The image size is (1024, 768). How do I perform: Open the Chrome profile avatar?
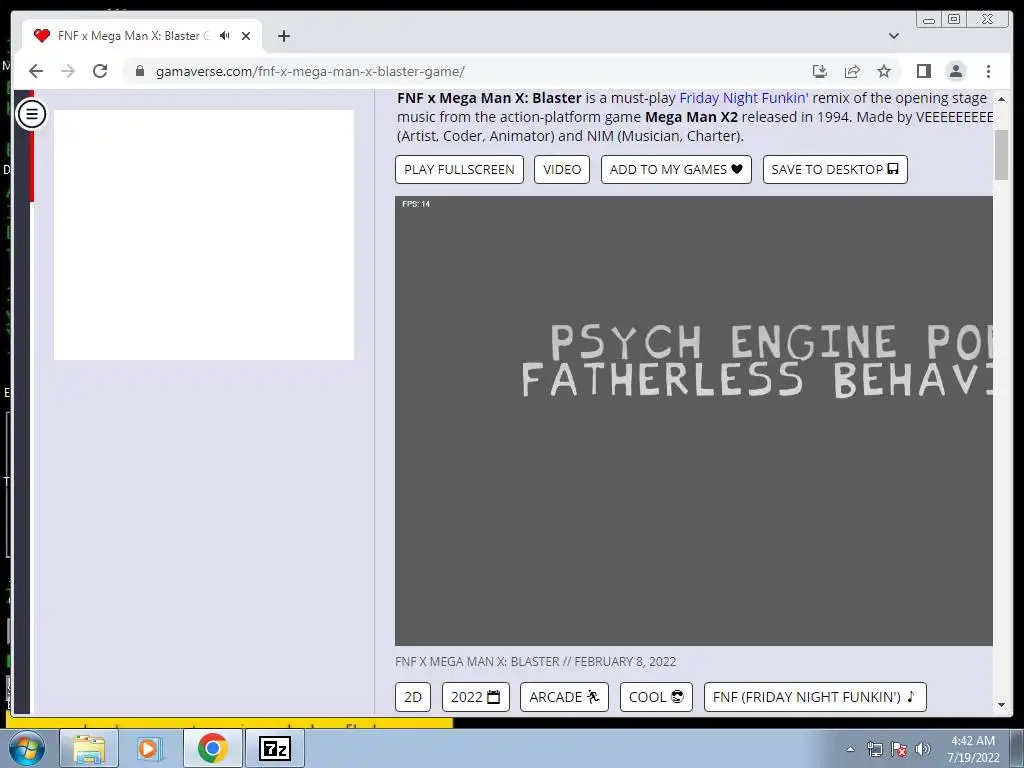click(955, 71)
